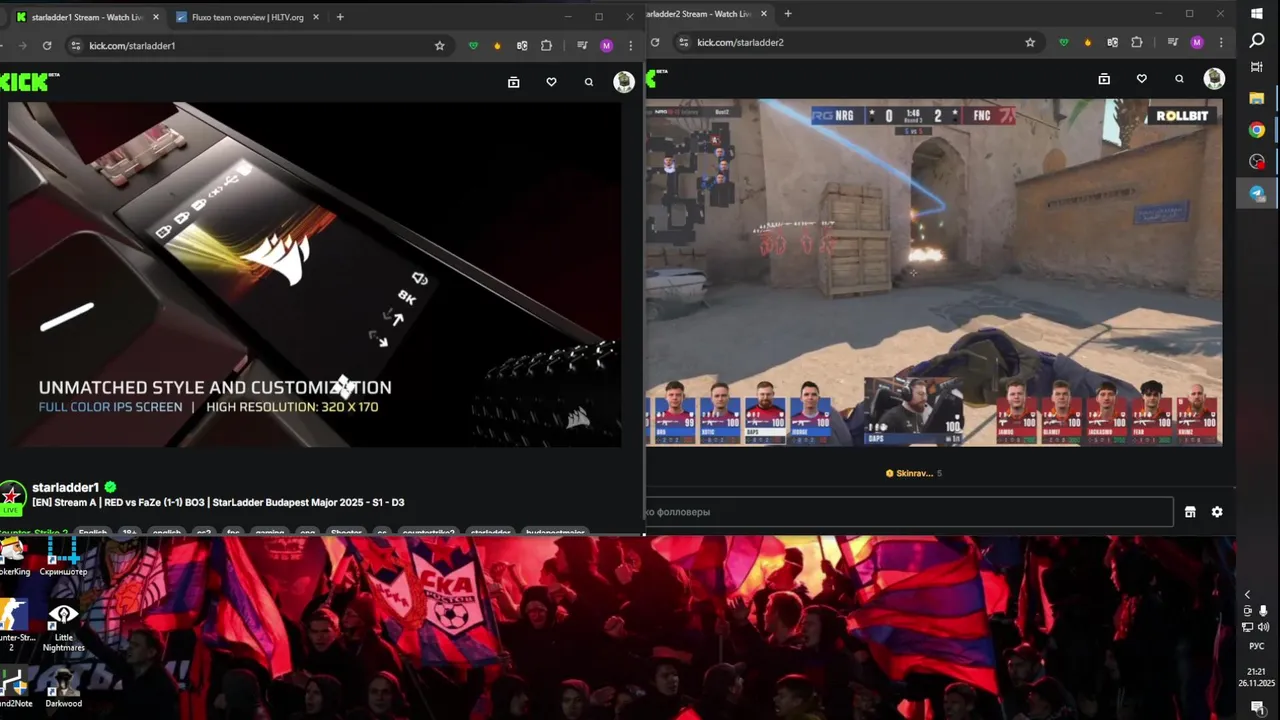Screen dimensions: 1280x720
Task: Click the heart (following) icon in starladder2 window
Action: (1141, 79)
